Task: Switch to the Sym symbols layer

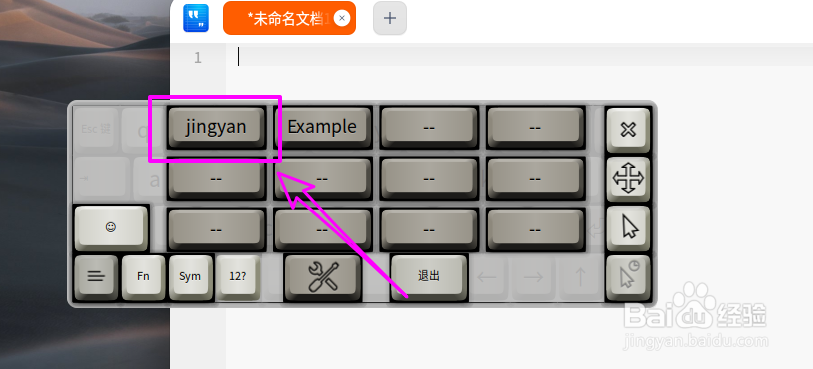Action: pyautogui.click(x=190, y=277)
